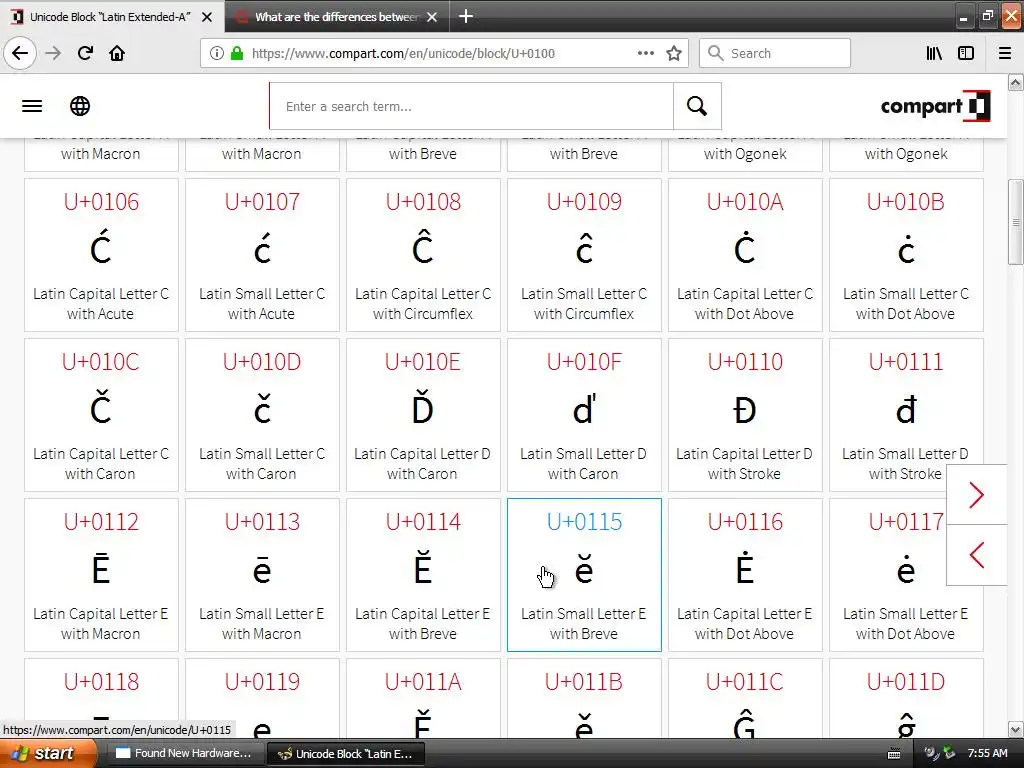Open U+0110 Capital D with Stroke

[x=745, y=415]
